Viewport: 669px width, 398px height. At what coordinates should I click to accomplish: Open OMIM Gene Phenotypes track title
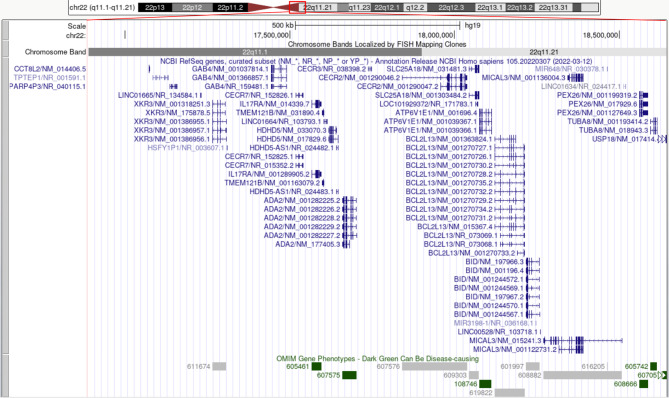[378, 358]
